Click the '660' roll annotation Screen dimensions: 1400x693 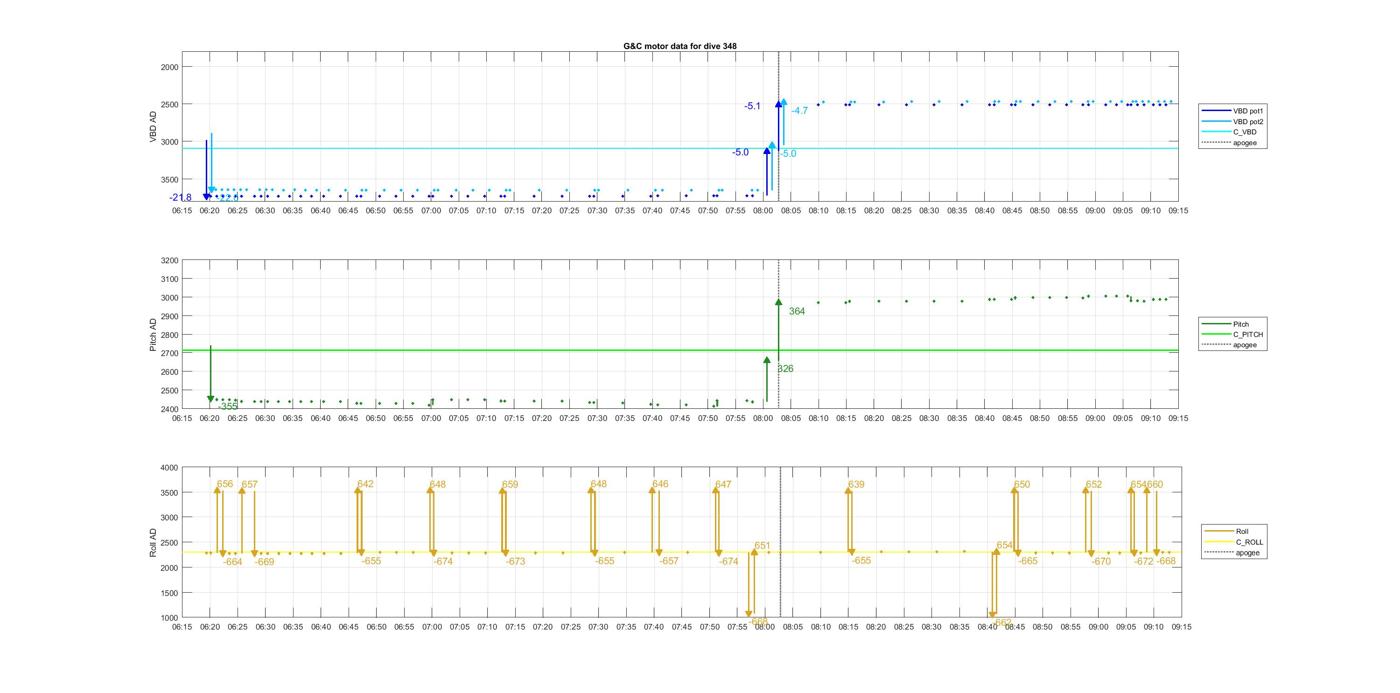tap(1155, 484)
